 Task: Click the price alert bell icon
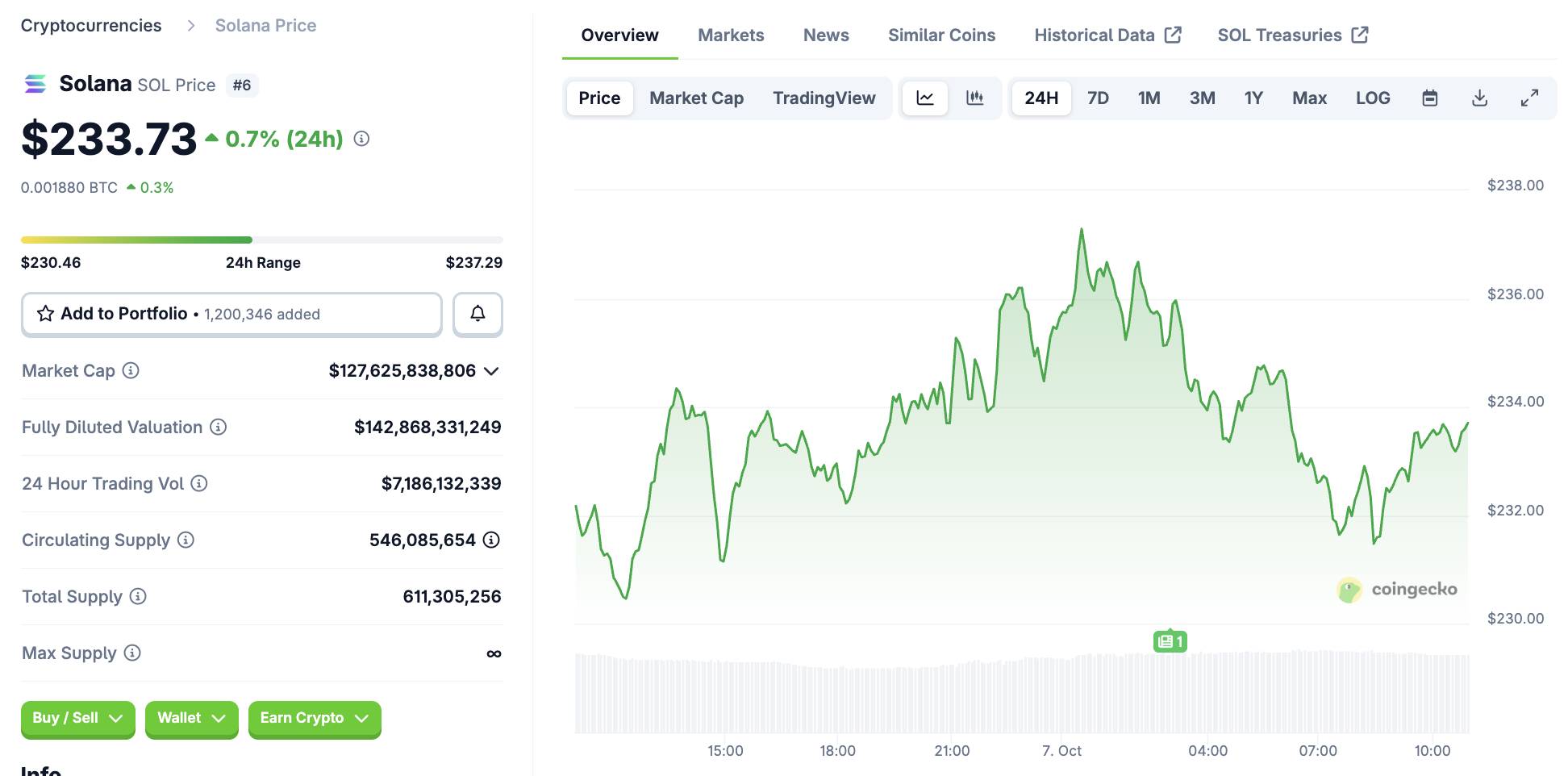click(477, 314)
